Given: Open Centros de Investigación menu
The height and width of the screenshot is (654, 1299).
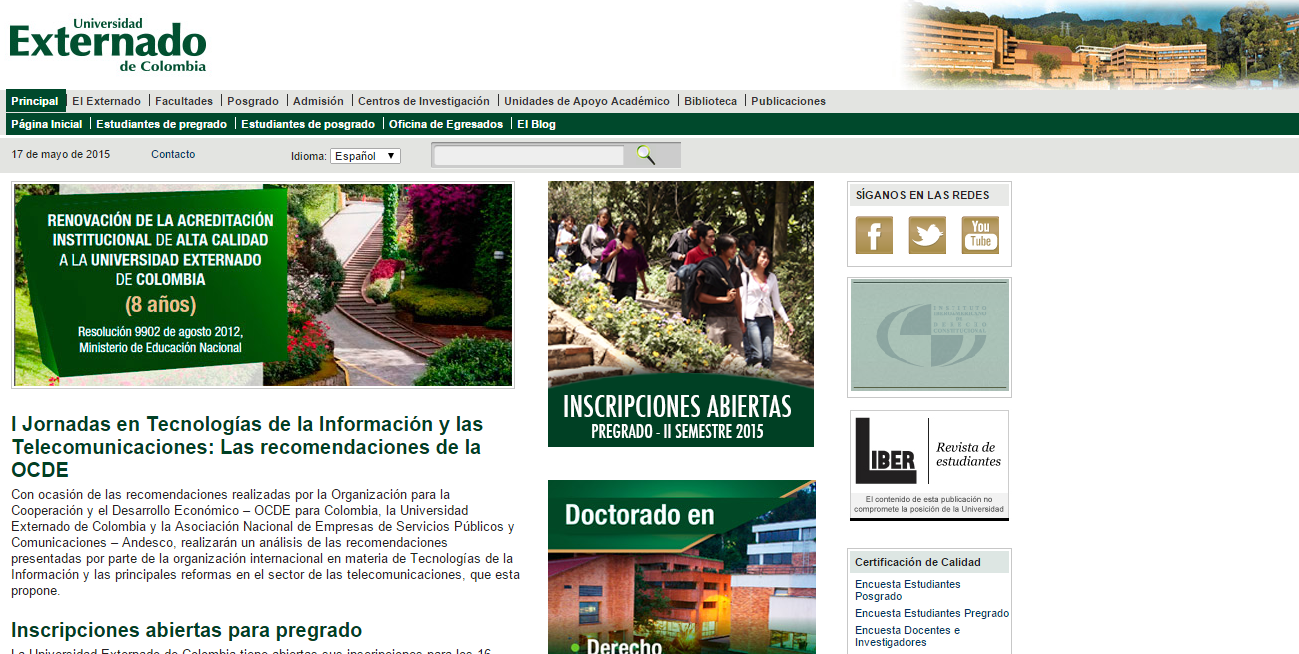Looking at the screenshot, I should pyautogui.click(x=424, y=101).
